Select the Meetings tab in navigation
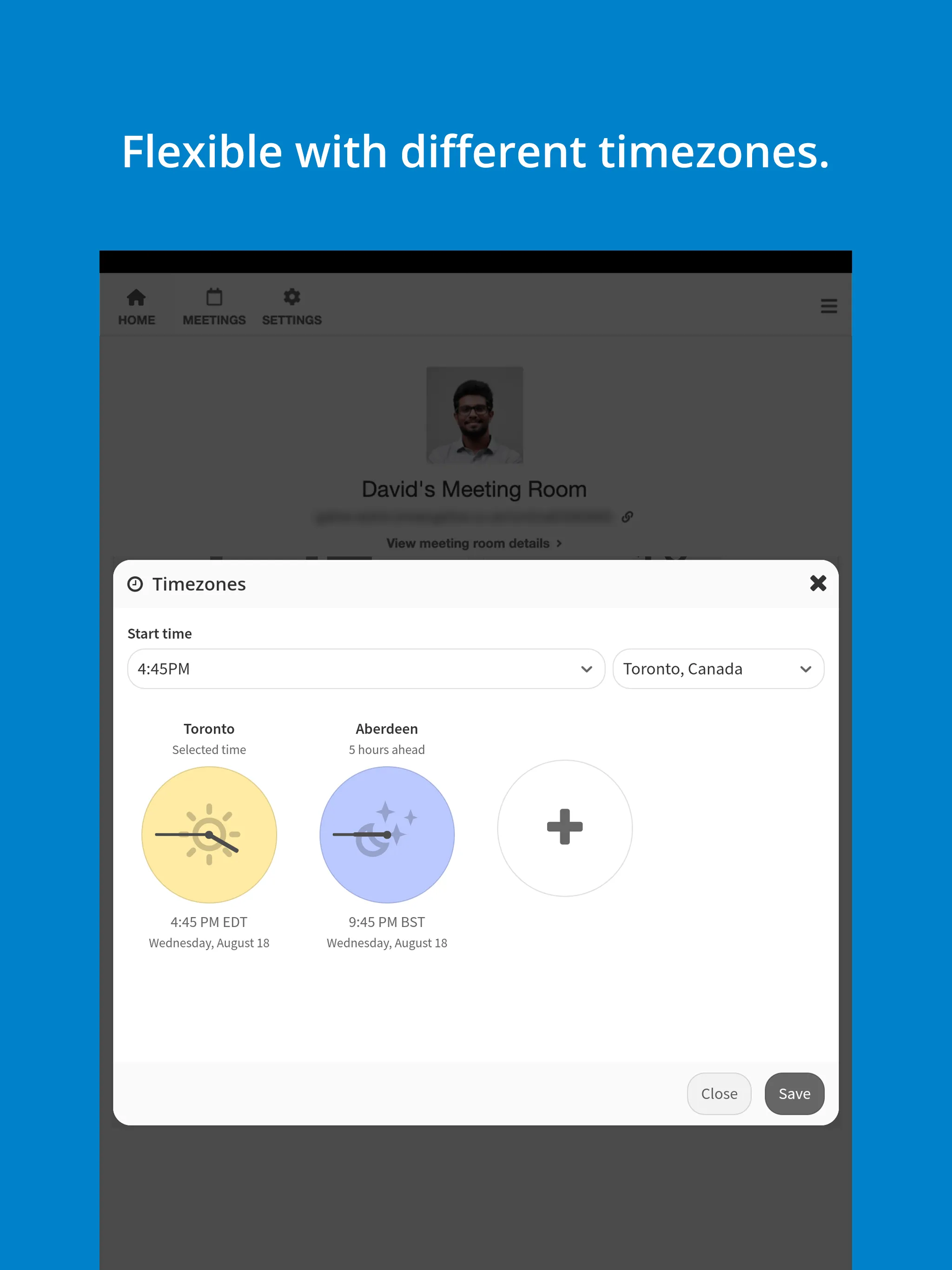This screenshot has height=1270, width=952. pyautogui.click(x=213, y=306)
